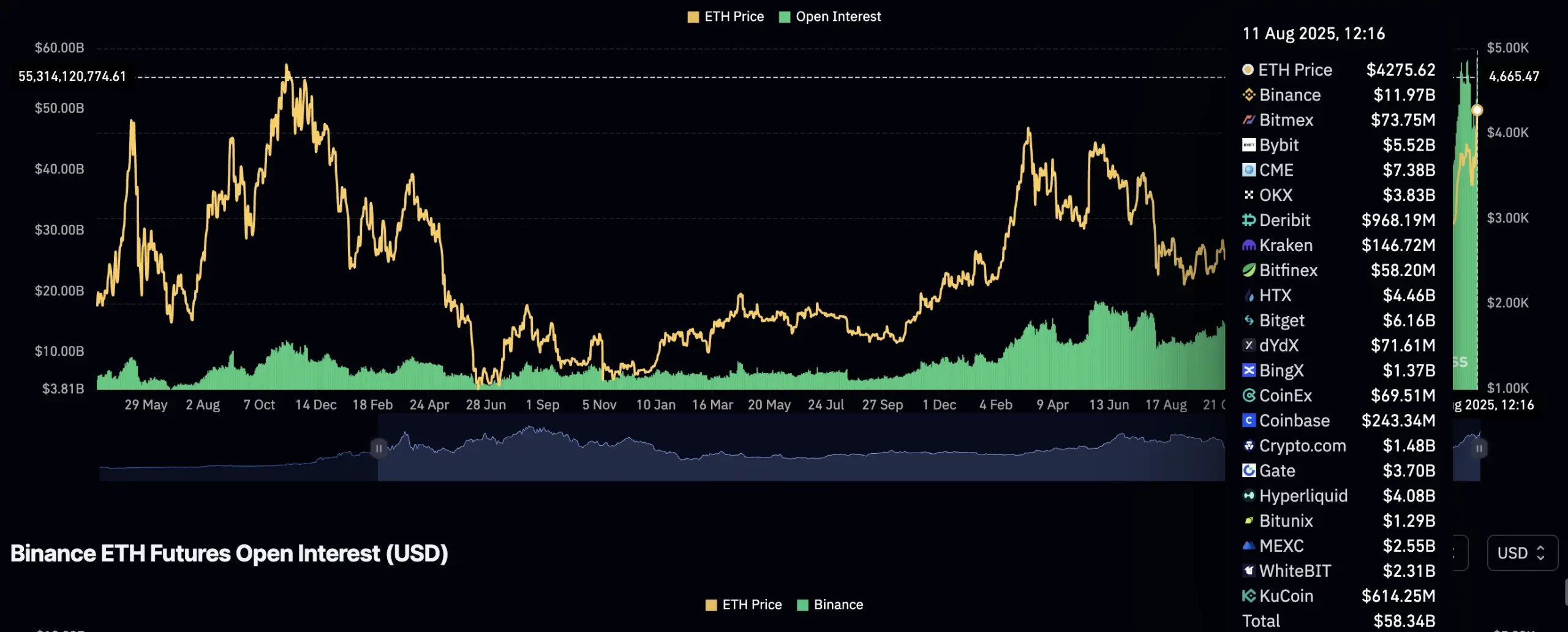Click the Bitfinex leaf icon
This screenshot has width=1568, height=632.
(x=1248, y=270)
